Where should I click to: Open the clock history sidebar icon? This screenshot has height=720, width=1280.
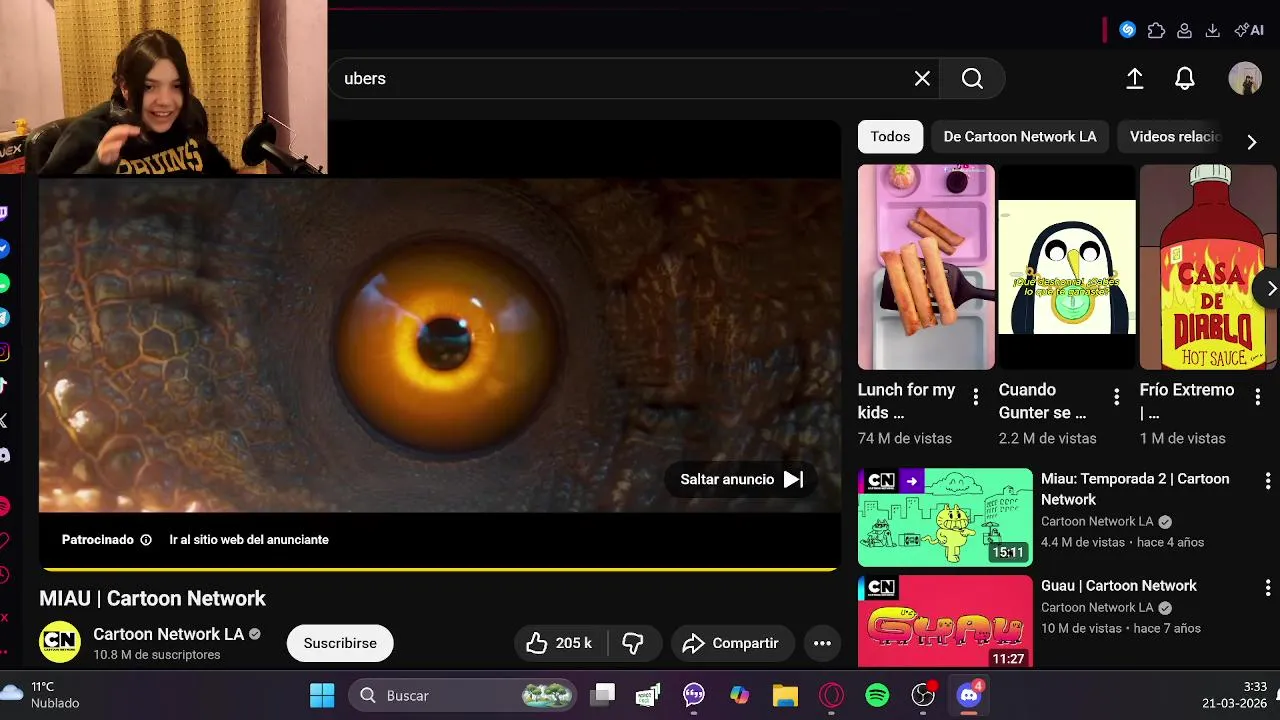click(4, 575)
